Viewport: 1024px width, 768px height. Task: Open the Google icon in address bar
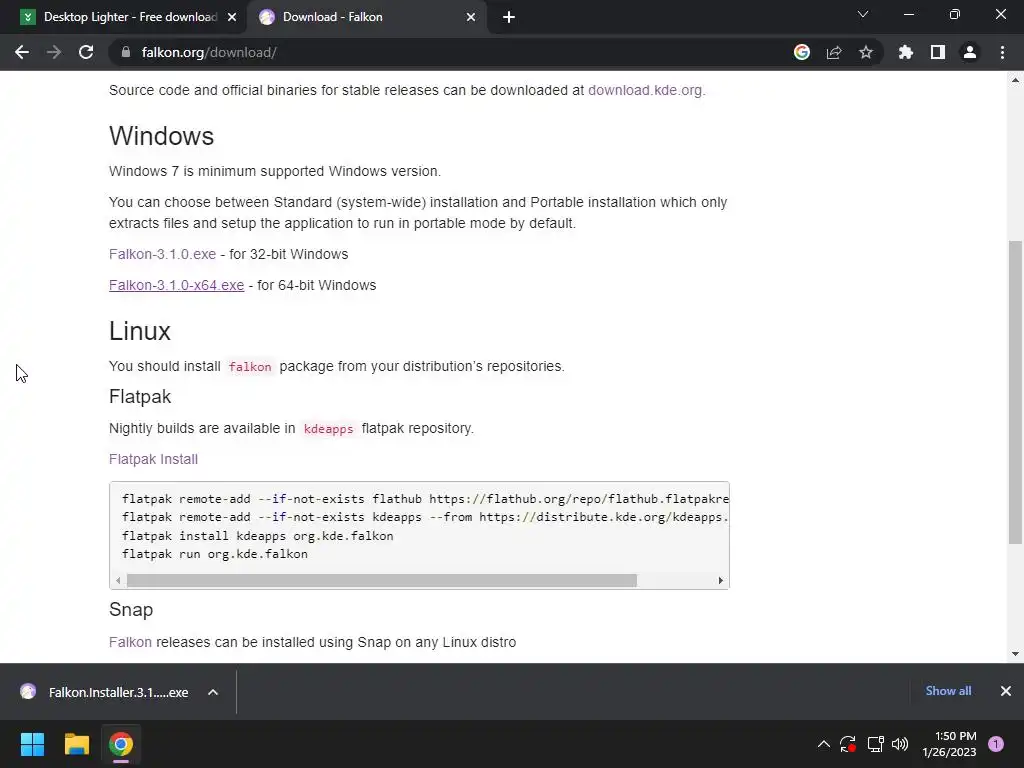(x=802, y=52)
